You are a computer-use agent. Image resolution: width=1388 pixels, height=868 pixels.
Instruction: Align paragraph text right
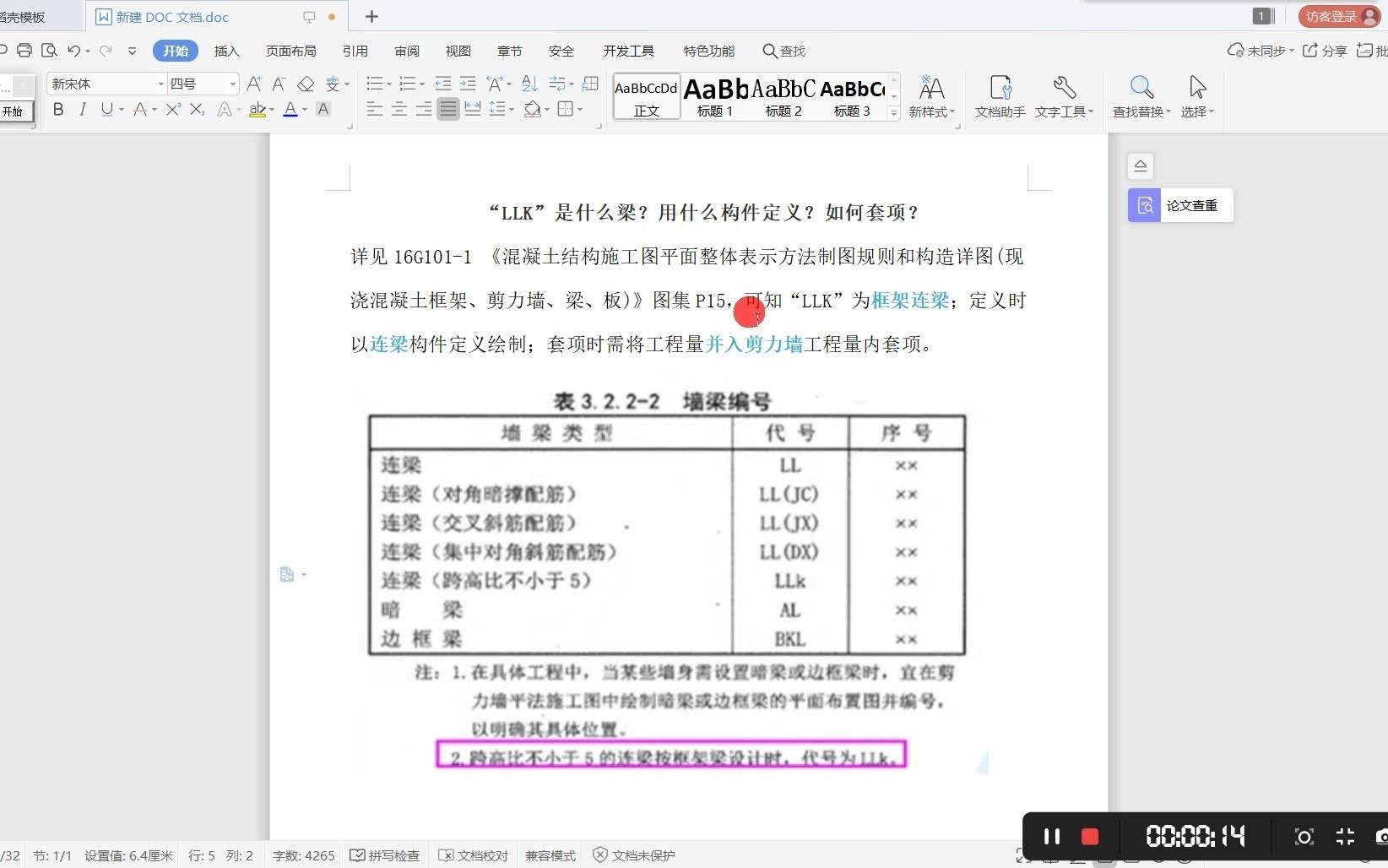(x=424, y=110)
